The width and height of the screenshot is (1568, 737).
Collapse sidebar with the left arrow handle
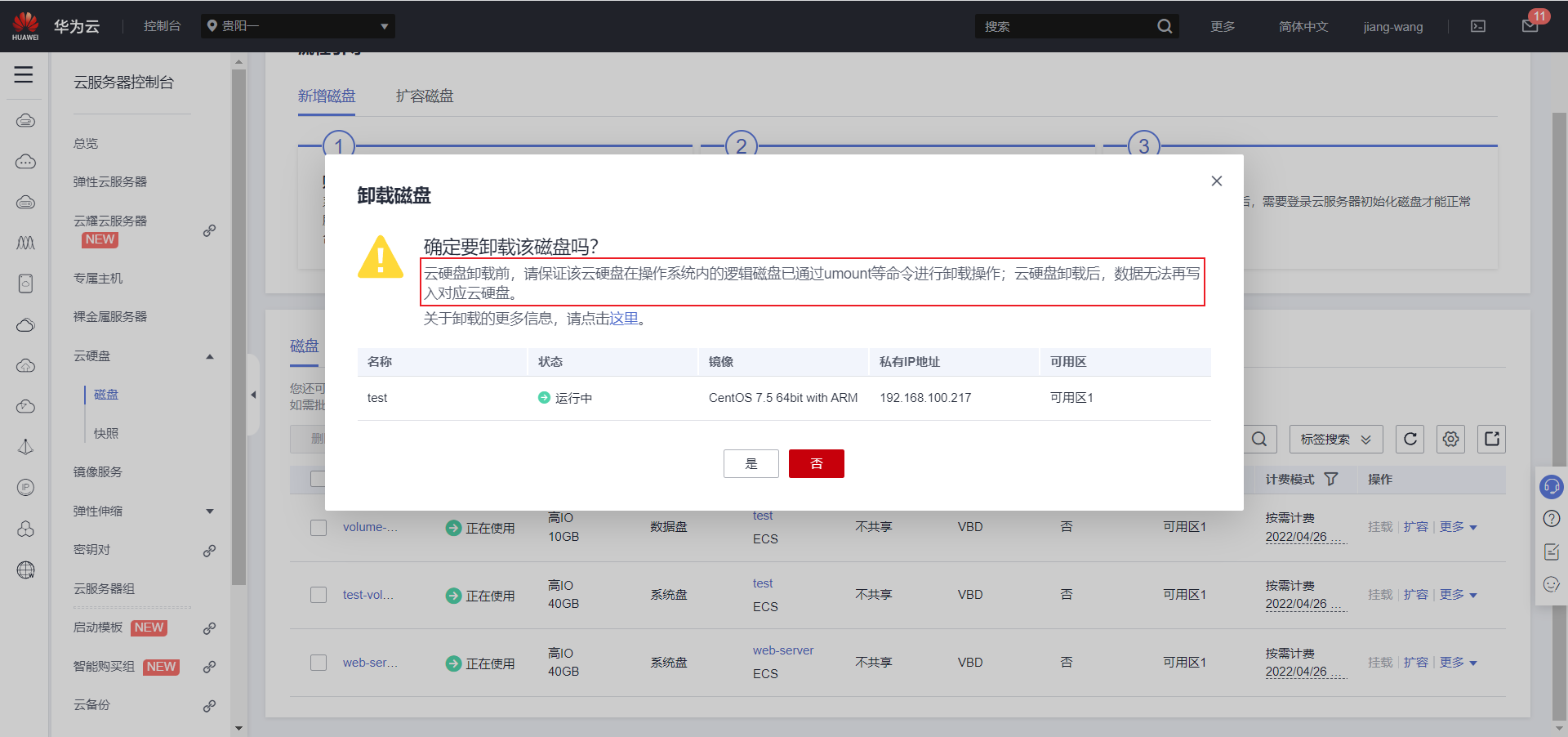253,395
